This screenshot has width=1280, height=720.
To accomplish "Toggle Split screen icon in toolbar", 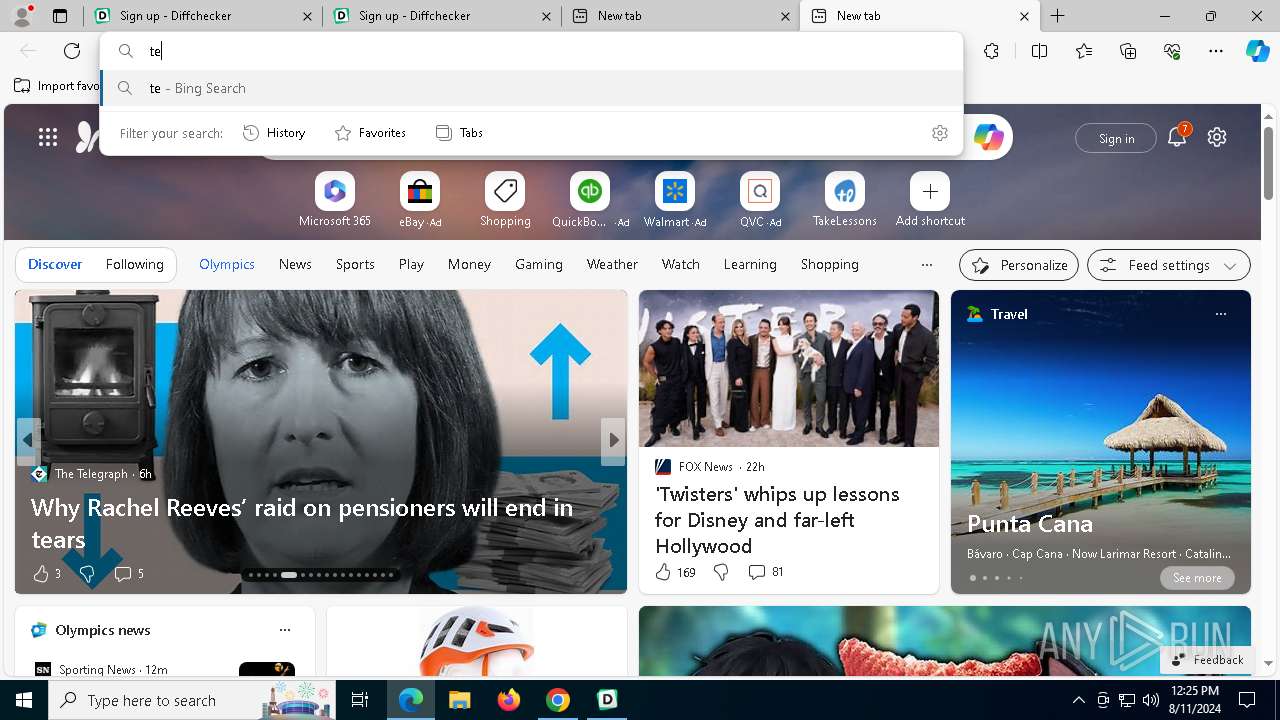I will point(1039,51).
